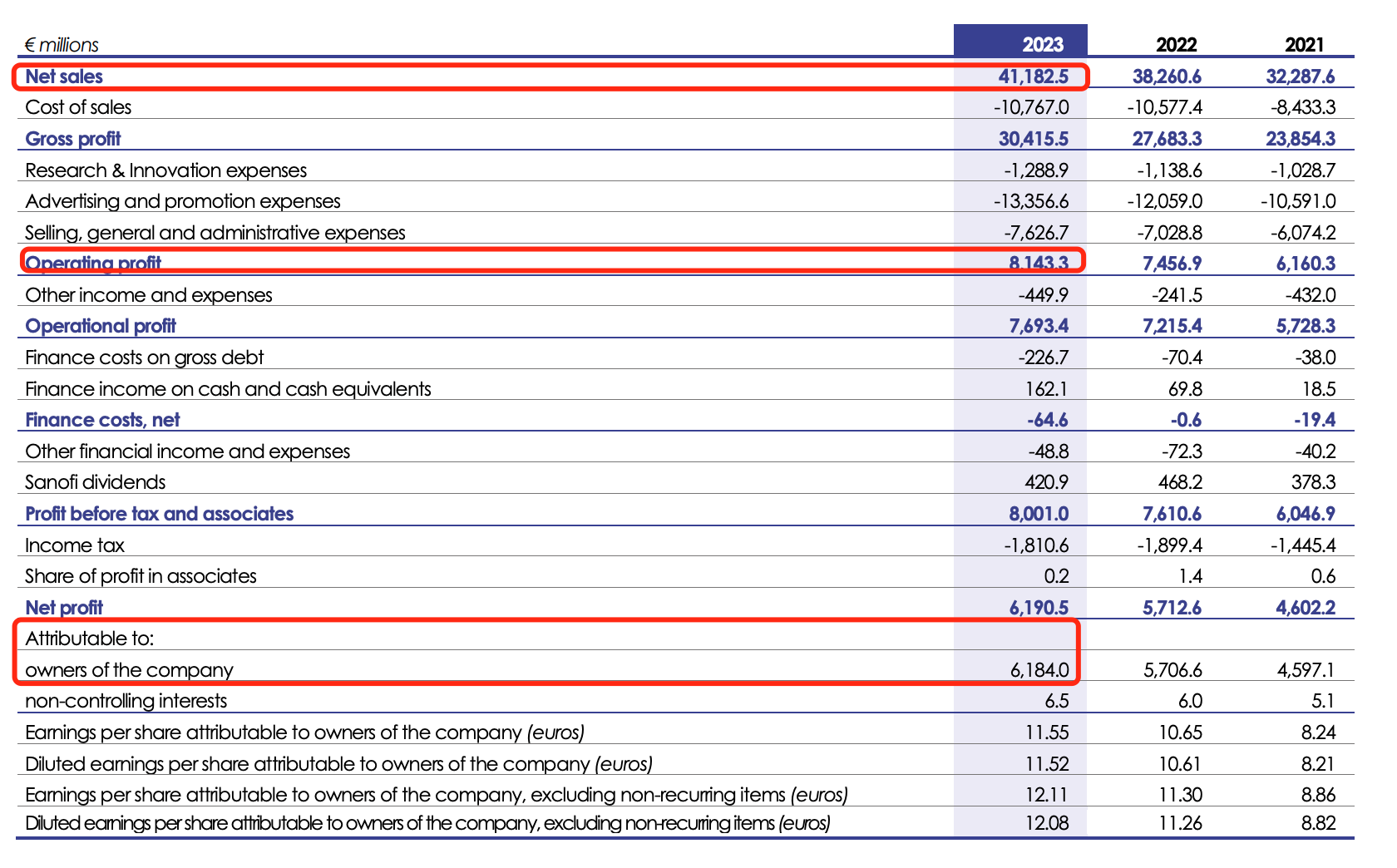Click owners of the company value 6,184.0
This screenshot has width=1397, height=868.
[1039, 670]
